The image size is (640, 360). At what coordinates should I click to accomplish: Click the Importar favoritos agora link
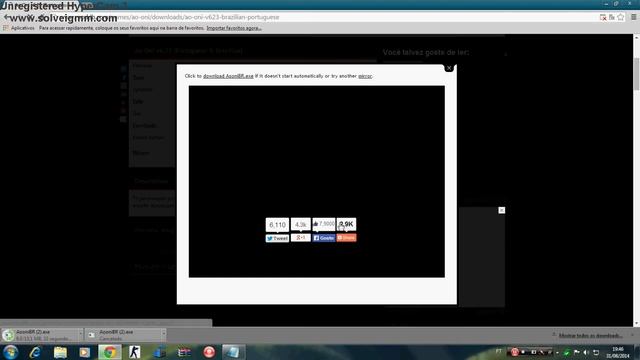pyautogui.click(x=234, y=28)
